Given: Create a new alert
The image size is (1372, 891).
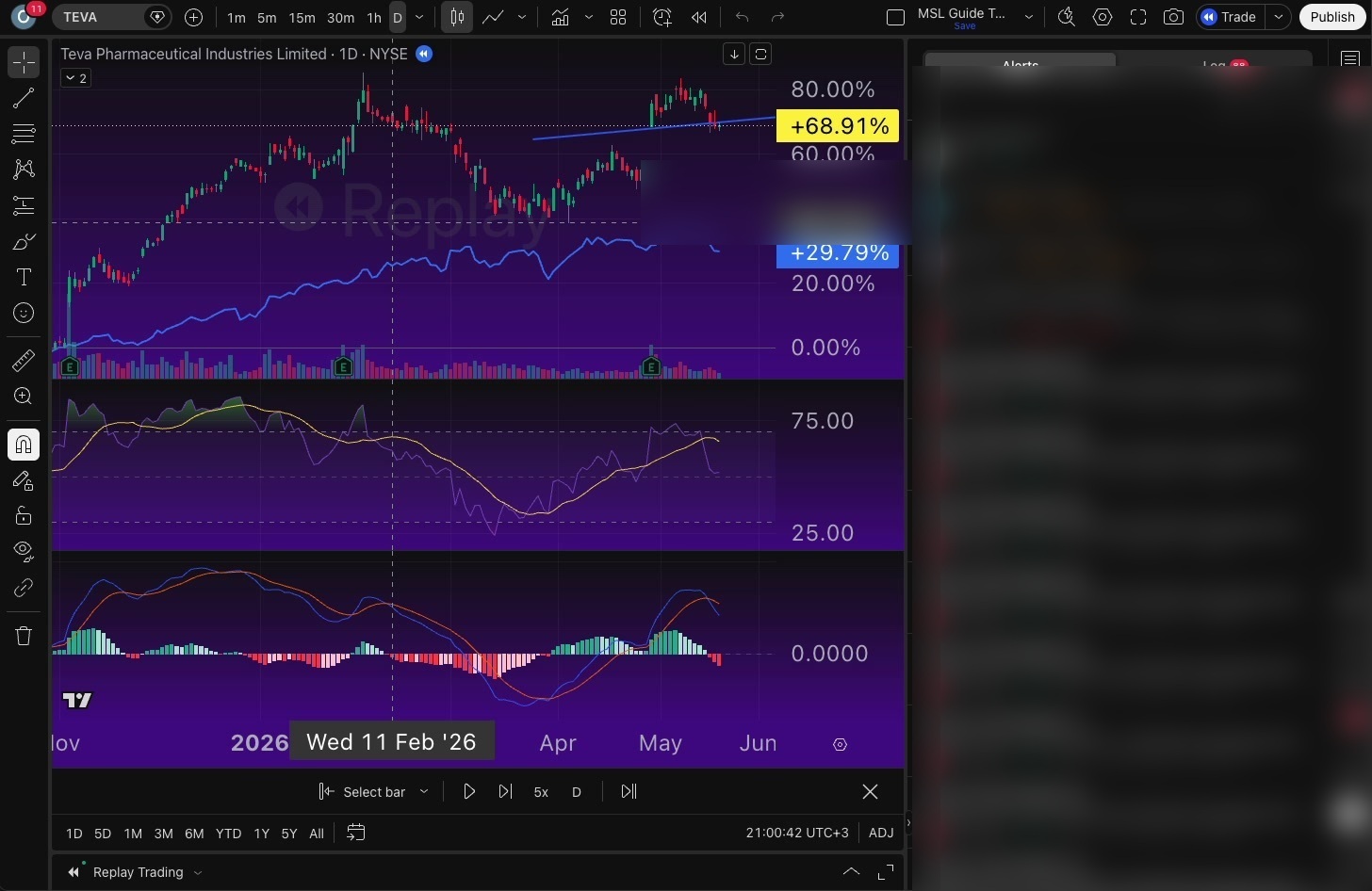Looking at the screenshot, I should click(662, 17).
